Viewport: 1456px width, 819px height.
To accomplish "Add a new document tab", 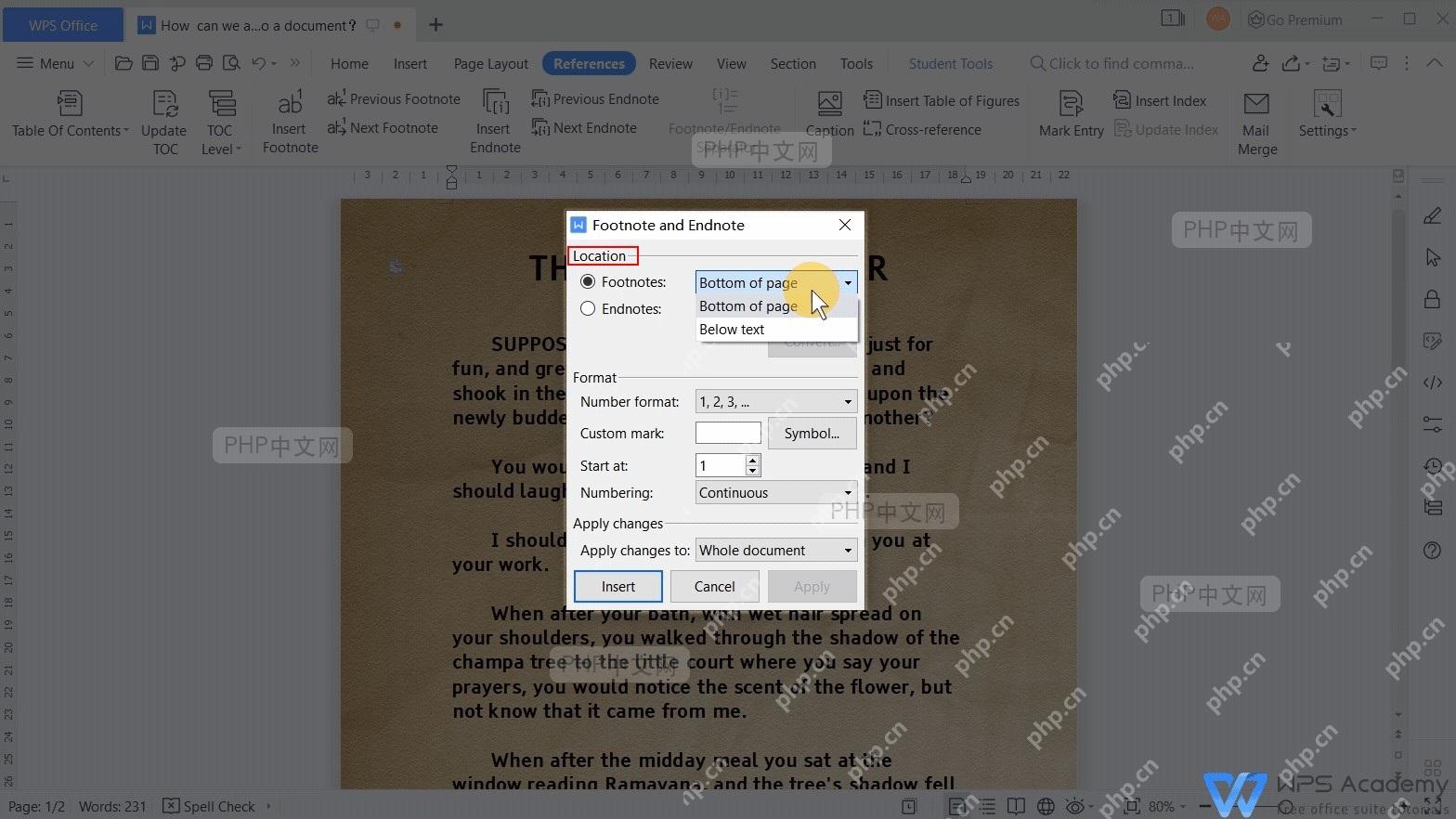I will click(x=435, y=25).
